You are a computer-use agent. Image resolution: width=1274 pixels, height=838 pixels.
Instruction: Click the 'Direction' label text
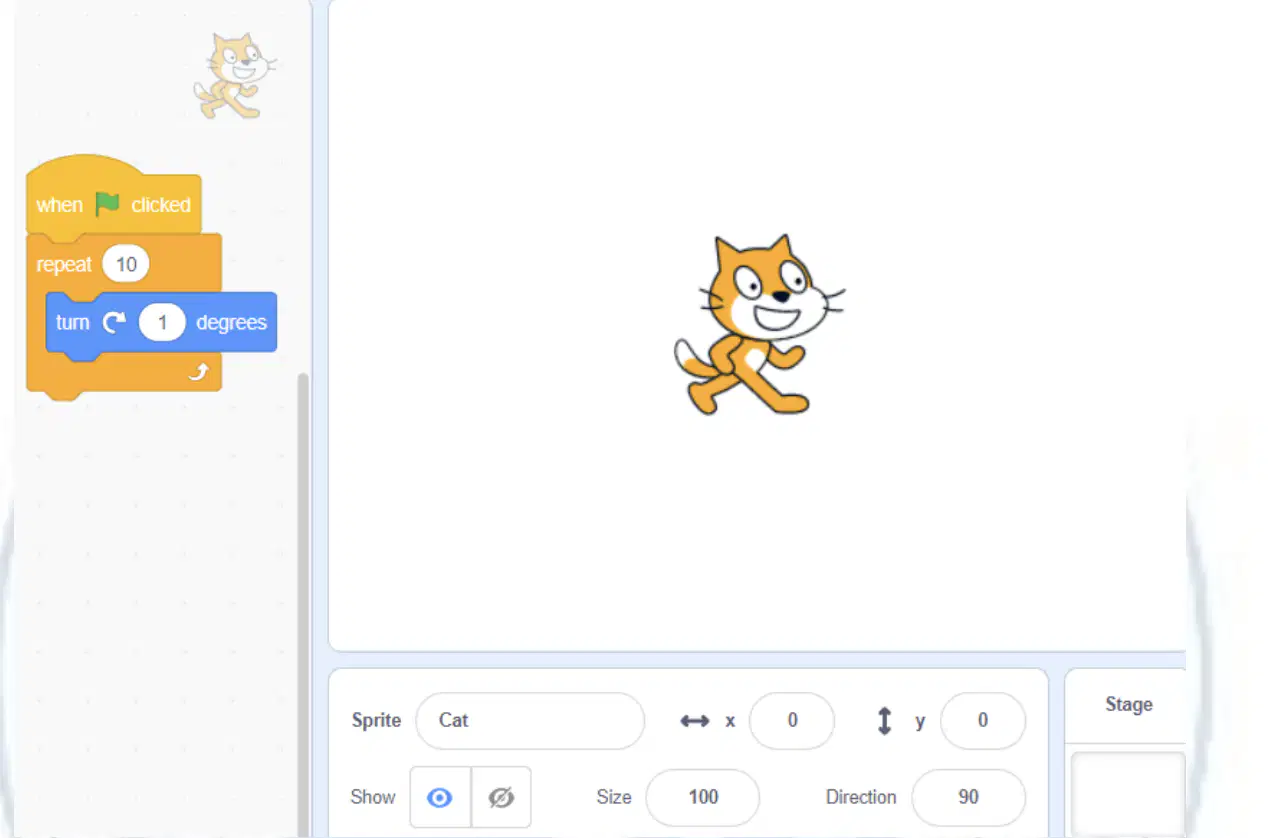(x=861, y=797)
